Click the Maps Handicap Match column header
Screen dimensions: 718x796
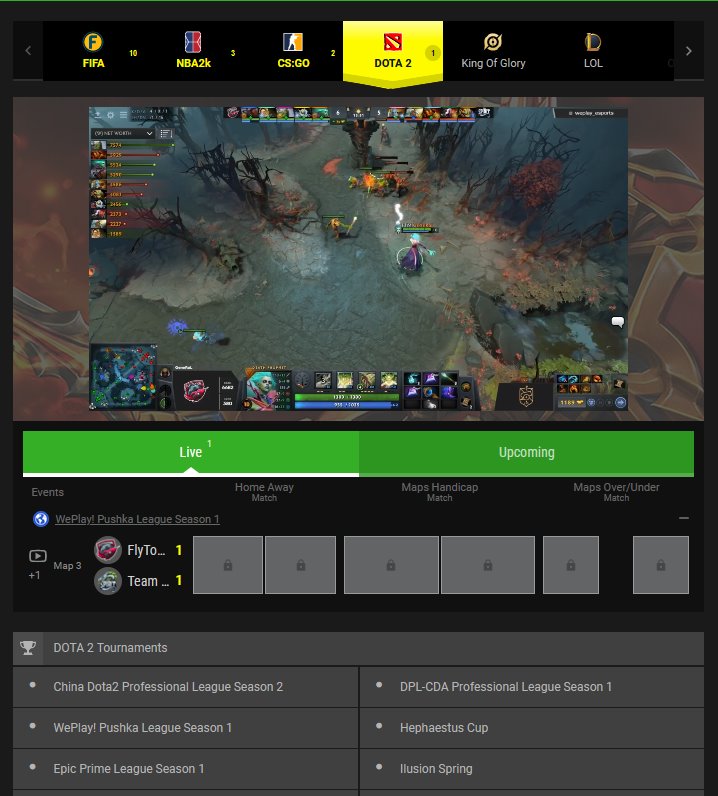click(440, 492)
